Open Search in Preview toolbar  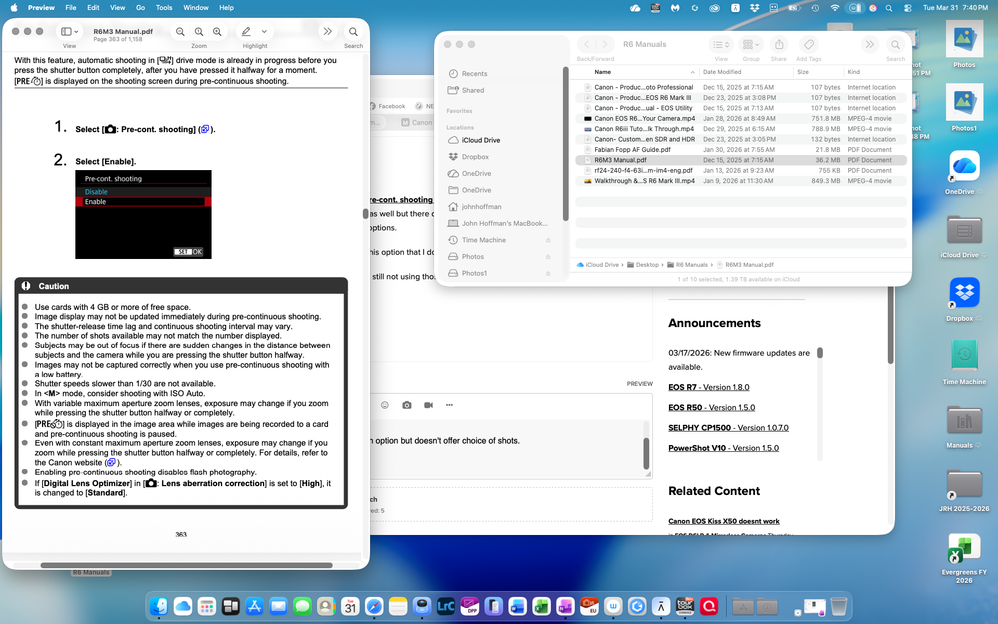pos(353,31)
